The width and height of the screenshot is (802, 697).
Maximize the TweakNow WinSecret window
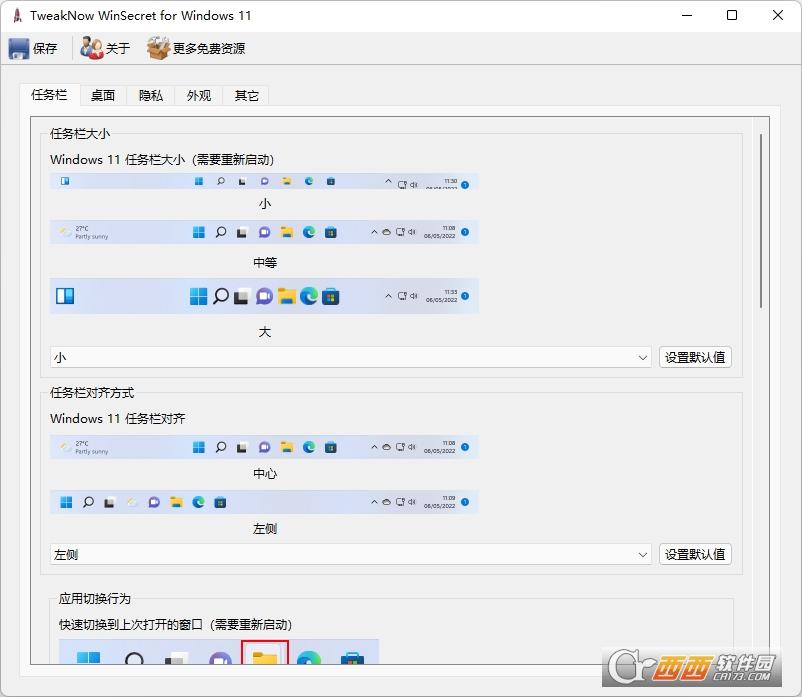click(732, 15)
